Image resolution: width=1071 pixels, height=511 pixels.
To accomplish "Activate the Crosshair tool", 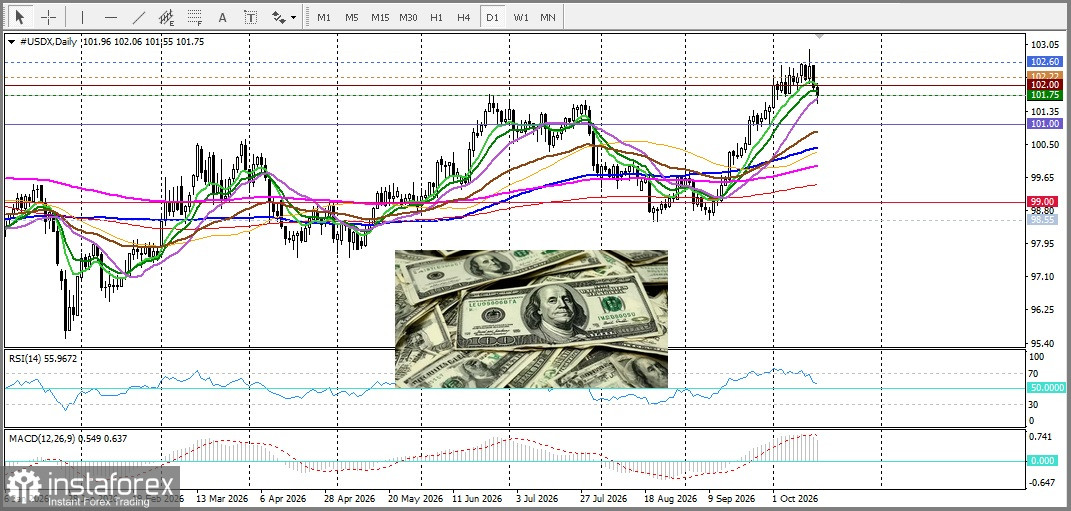I will pos(48,17).
